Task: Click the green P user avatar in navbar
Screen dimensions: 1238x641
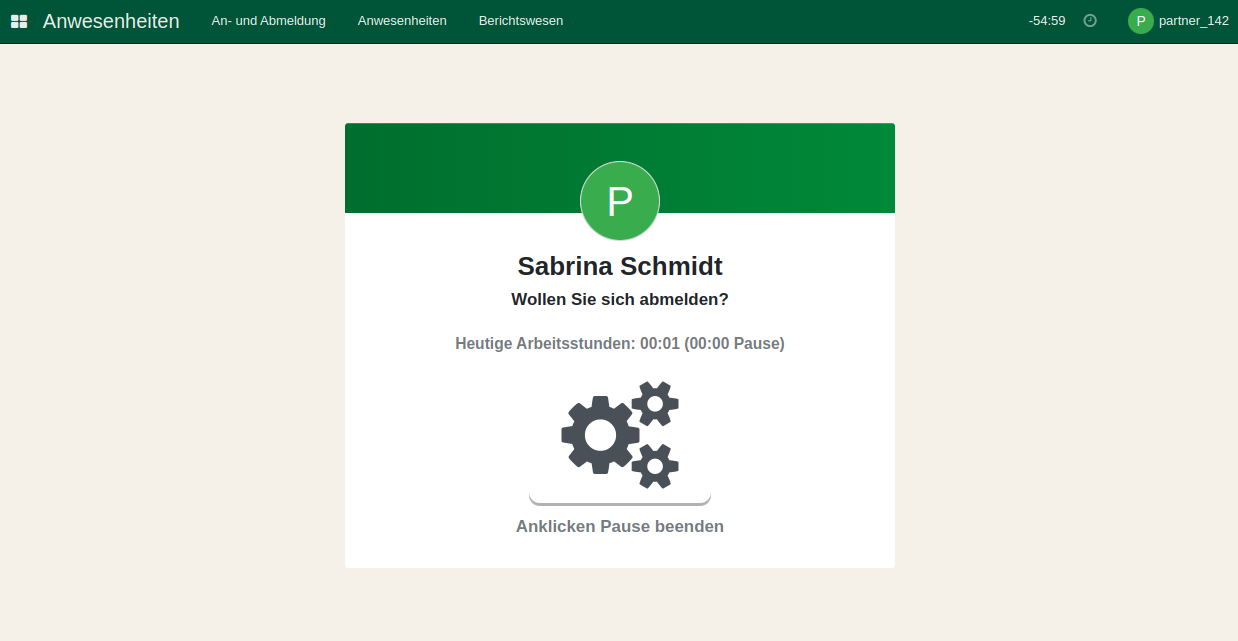Action: [x=1141, y=21]
